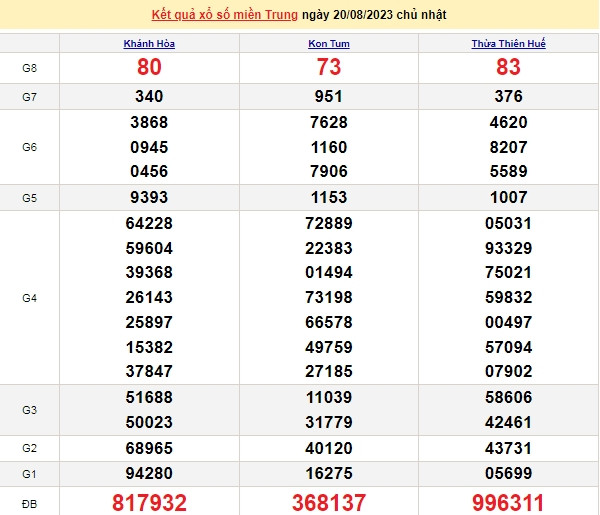Select the red G8 number 73
The image size is (600, 515).
[329, 68]
